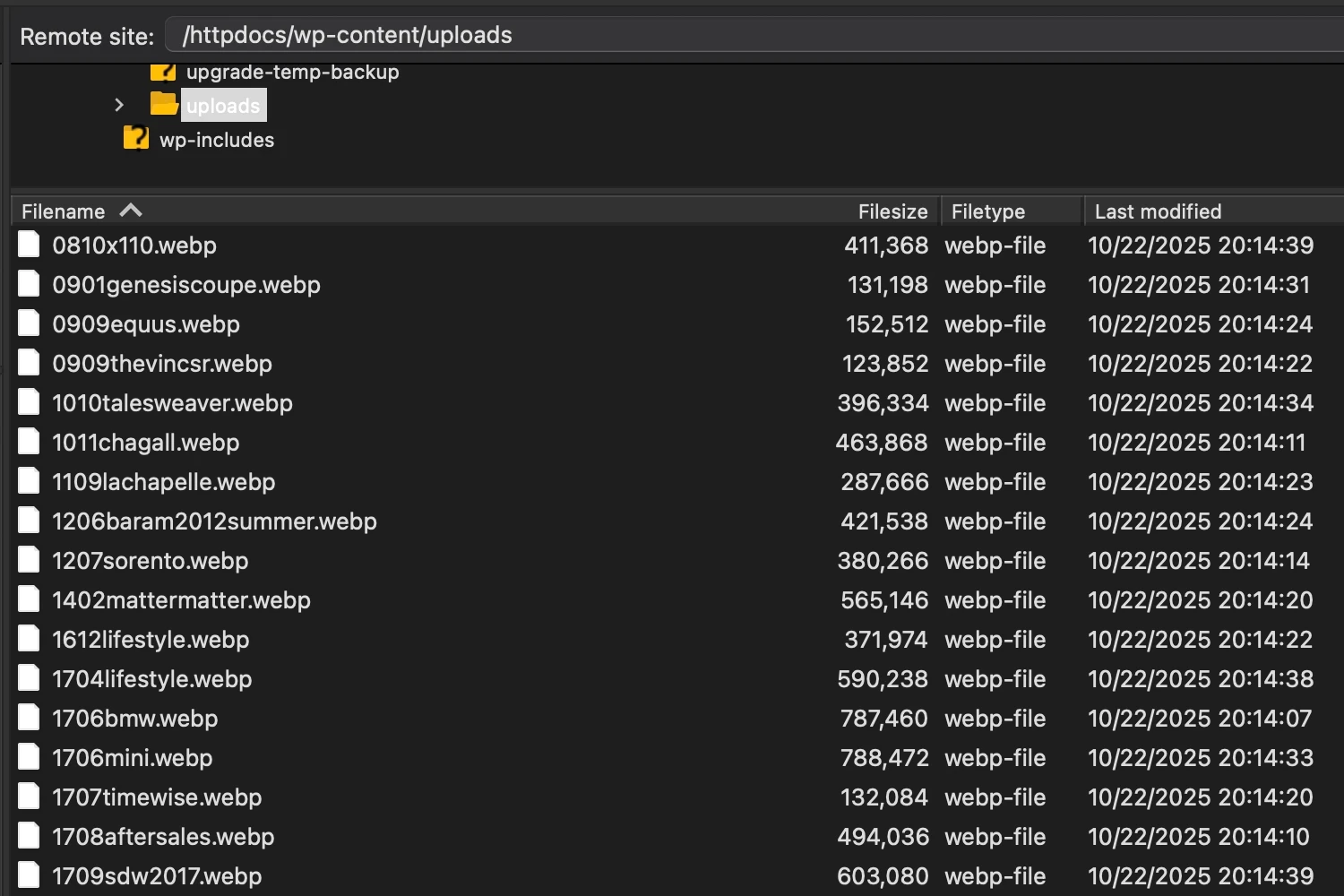Select file 1707timewise.webp
1344x896 pixels.
coord(157,797)
